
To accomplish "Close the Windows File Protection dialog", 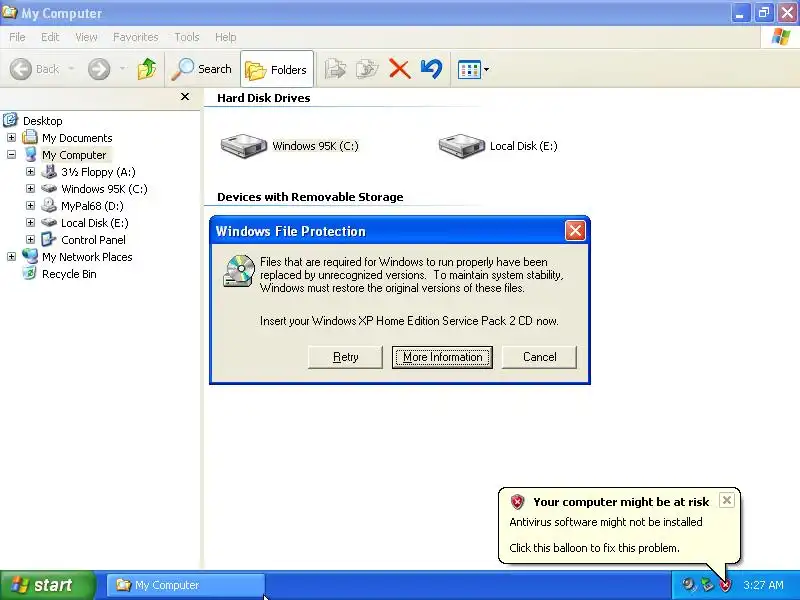I will pos(575,231).
